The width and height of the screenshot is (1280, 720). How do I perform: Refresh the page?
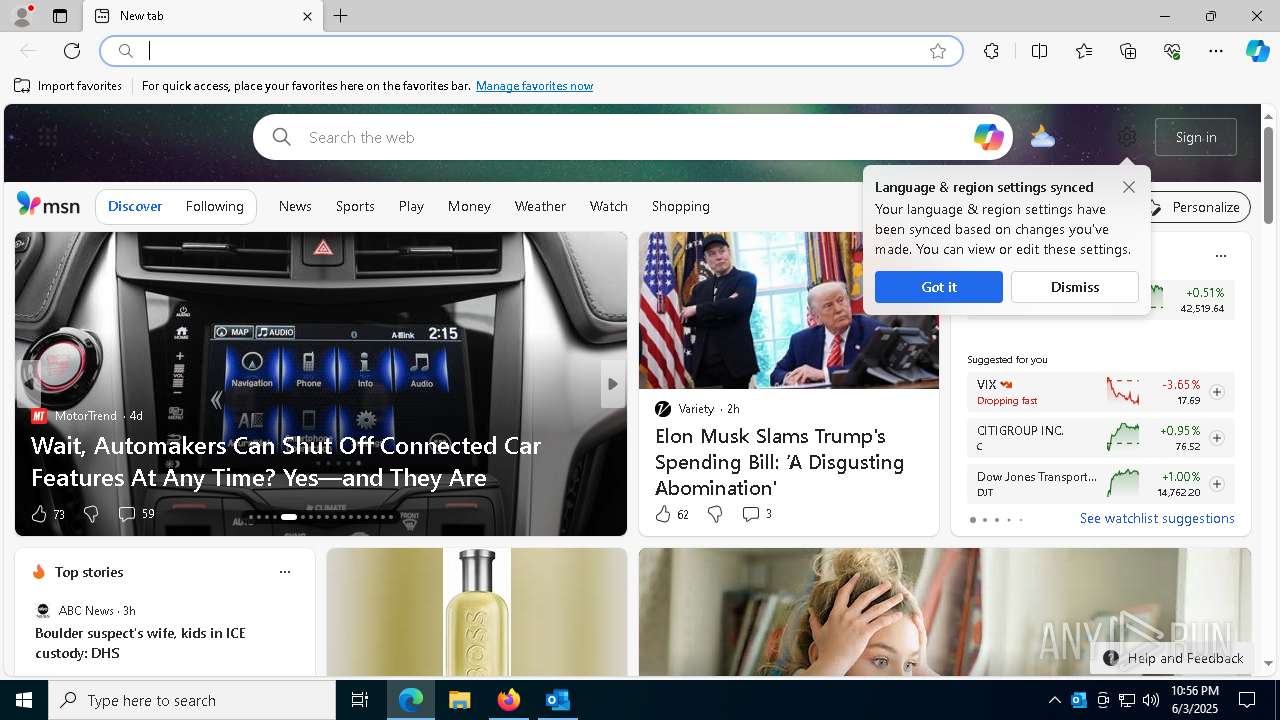tap(72, 51)
